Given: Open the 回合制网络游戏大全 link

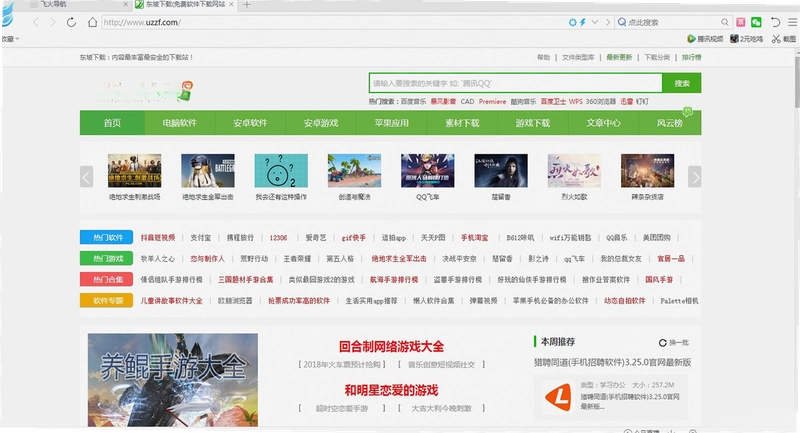Looking at the screenshot, I should 391,347.
